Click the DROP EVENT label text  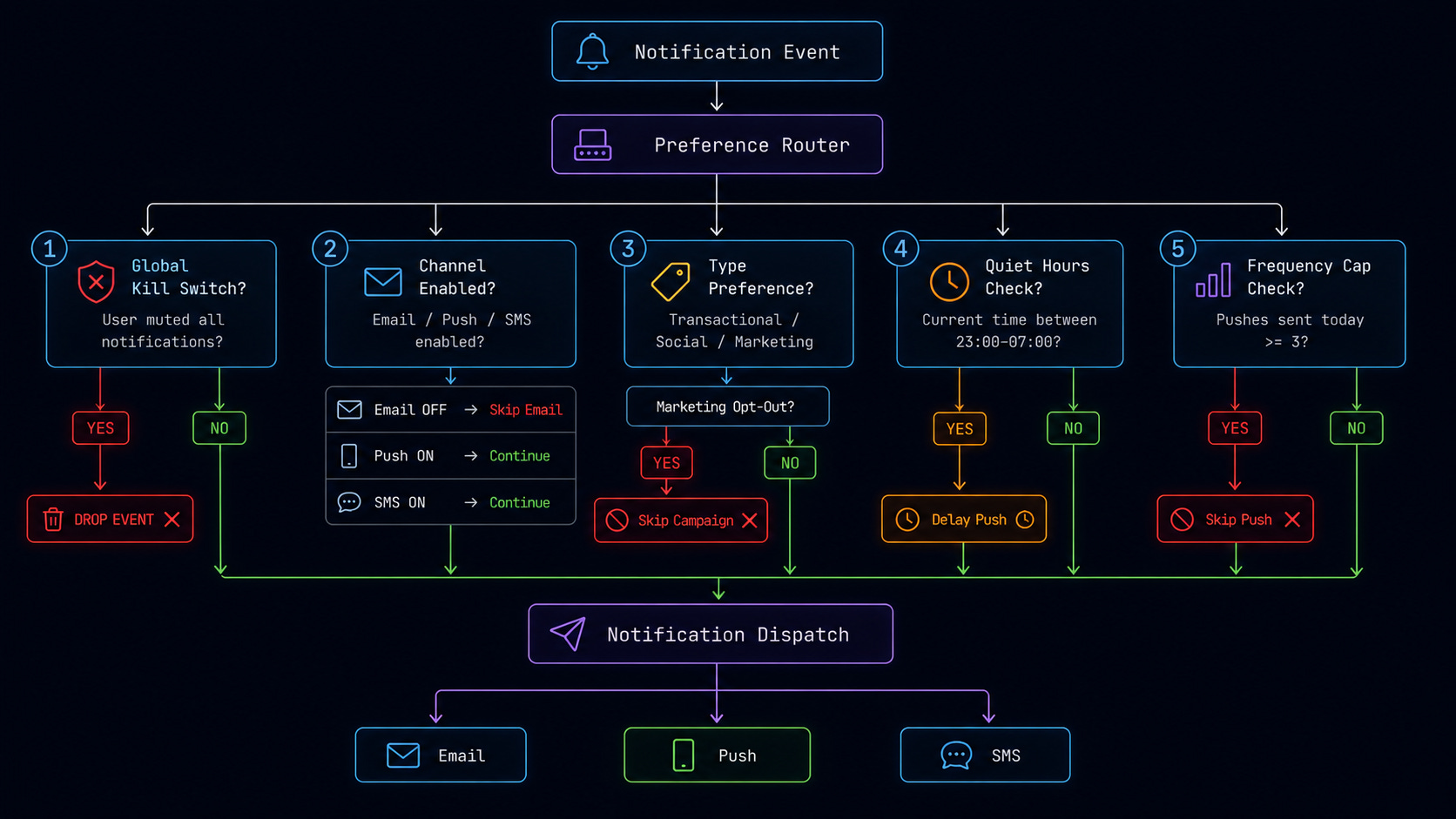pyautogui.click(x=114, y=520)
